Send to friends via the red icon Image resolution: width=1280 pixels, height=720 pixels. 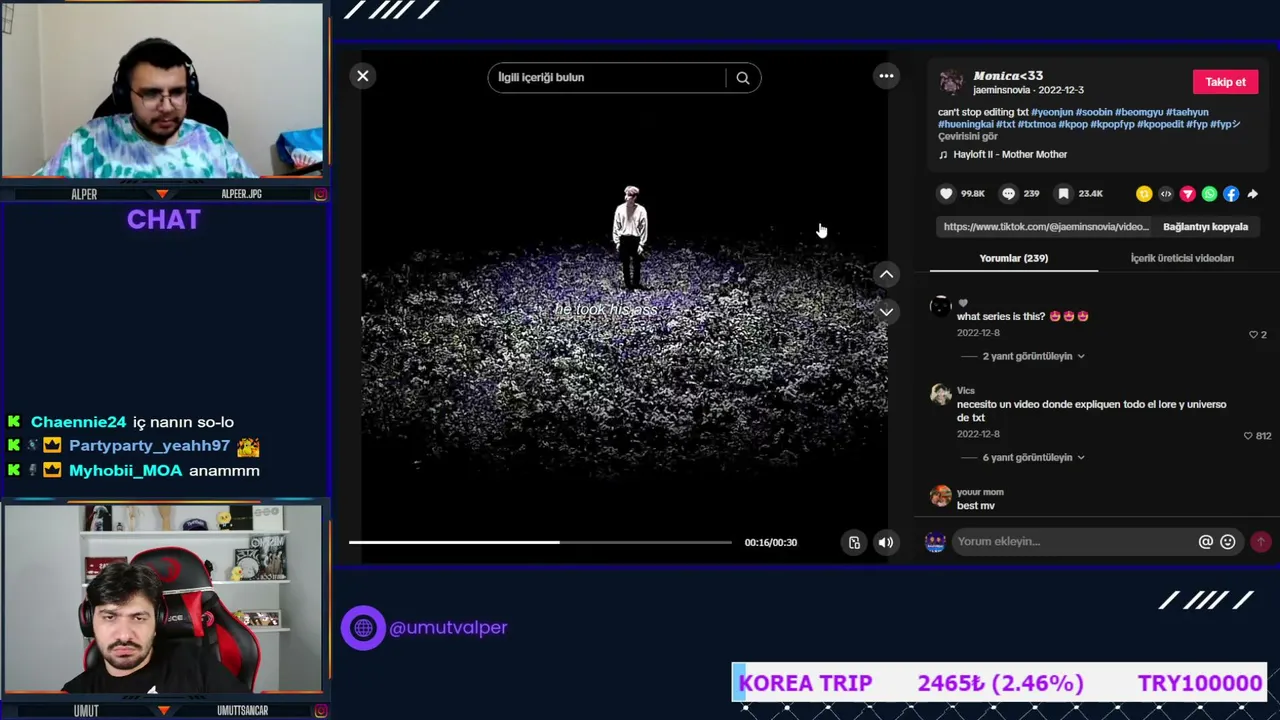pos(1188,194)
